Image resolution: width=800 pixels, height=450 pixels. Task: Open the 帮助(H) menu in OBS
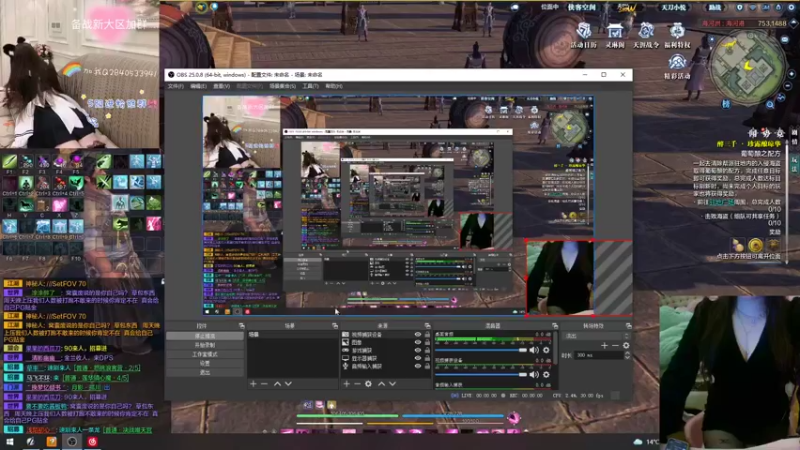point(334,86)
